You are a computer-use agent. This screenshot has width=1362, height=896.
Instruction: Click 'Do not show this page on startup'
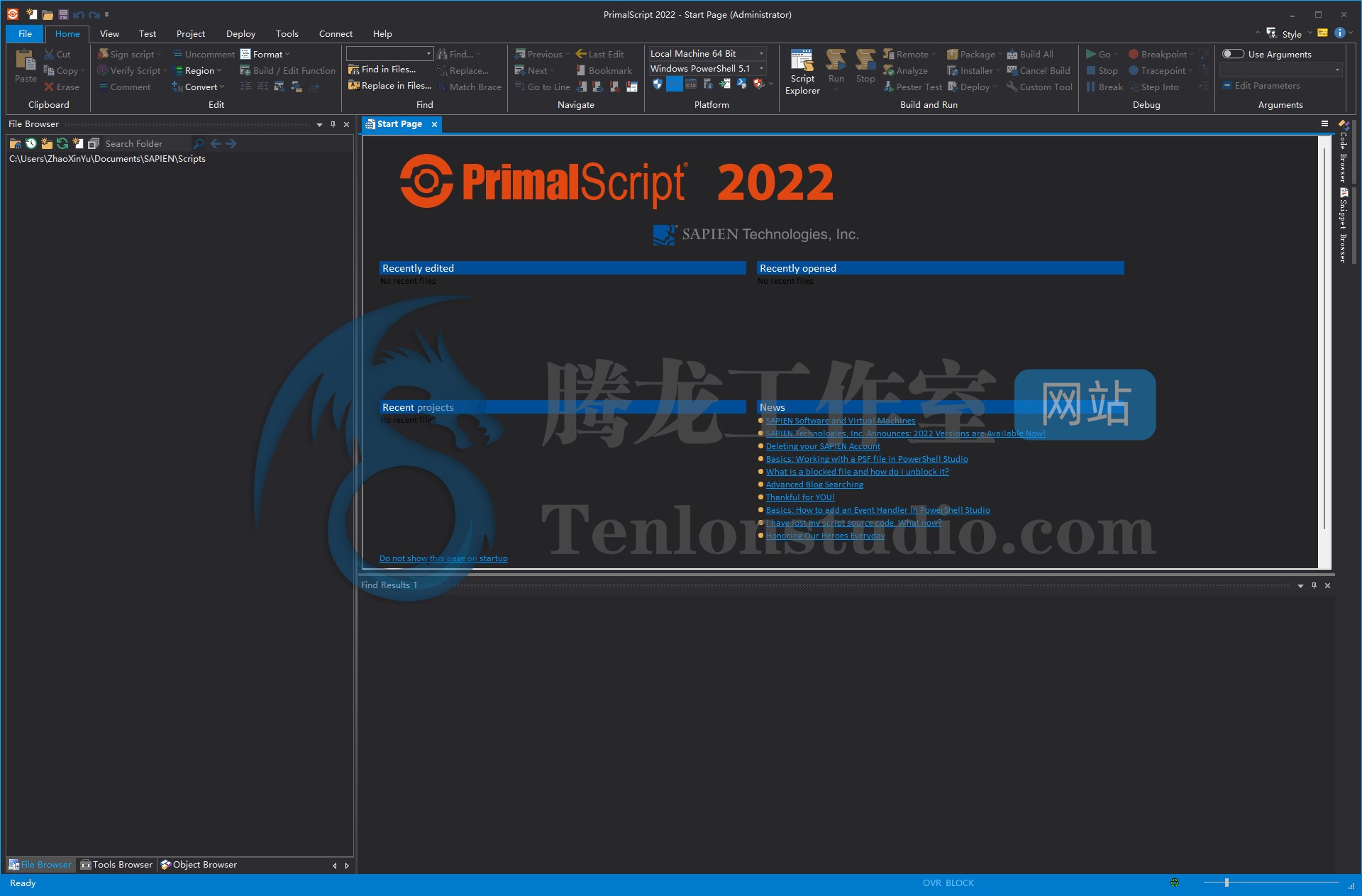coord(443,558)
